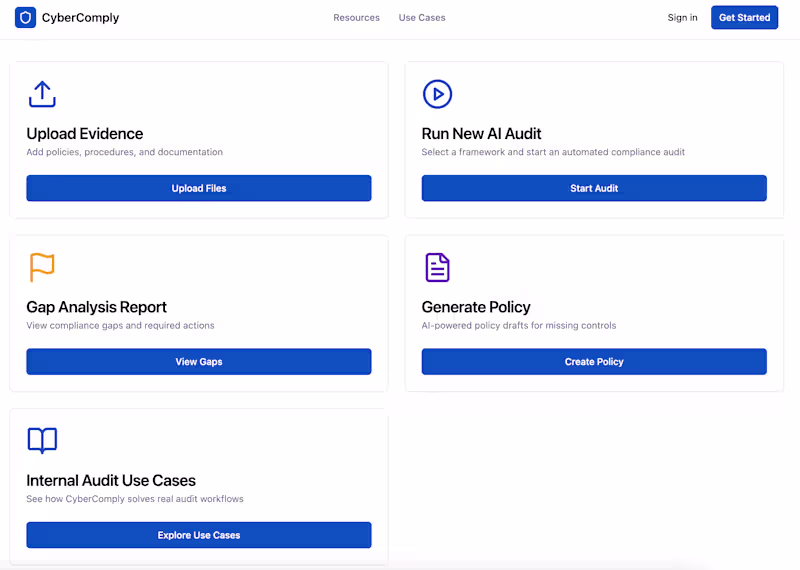
Task: Click the Generate Policy heading
Action: tap(476, 307)
